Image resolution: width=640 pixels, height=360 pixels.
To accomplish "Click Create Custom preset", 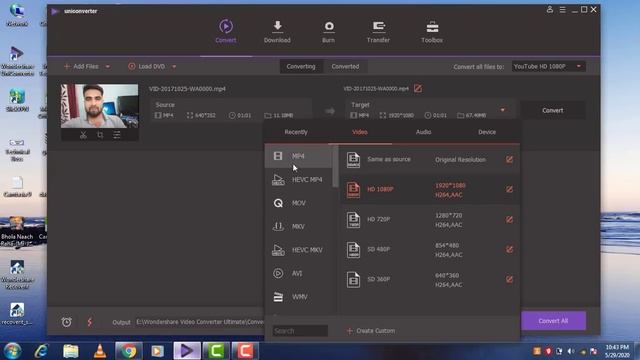I will point(371,331).
